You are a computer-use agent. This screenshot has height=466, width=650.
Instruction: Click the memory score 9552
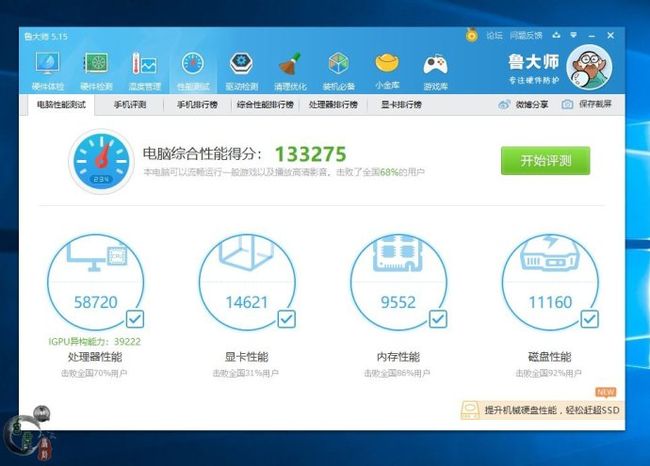[398, 302]
